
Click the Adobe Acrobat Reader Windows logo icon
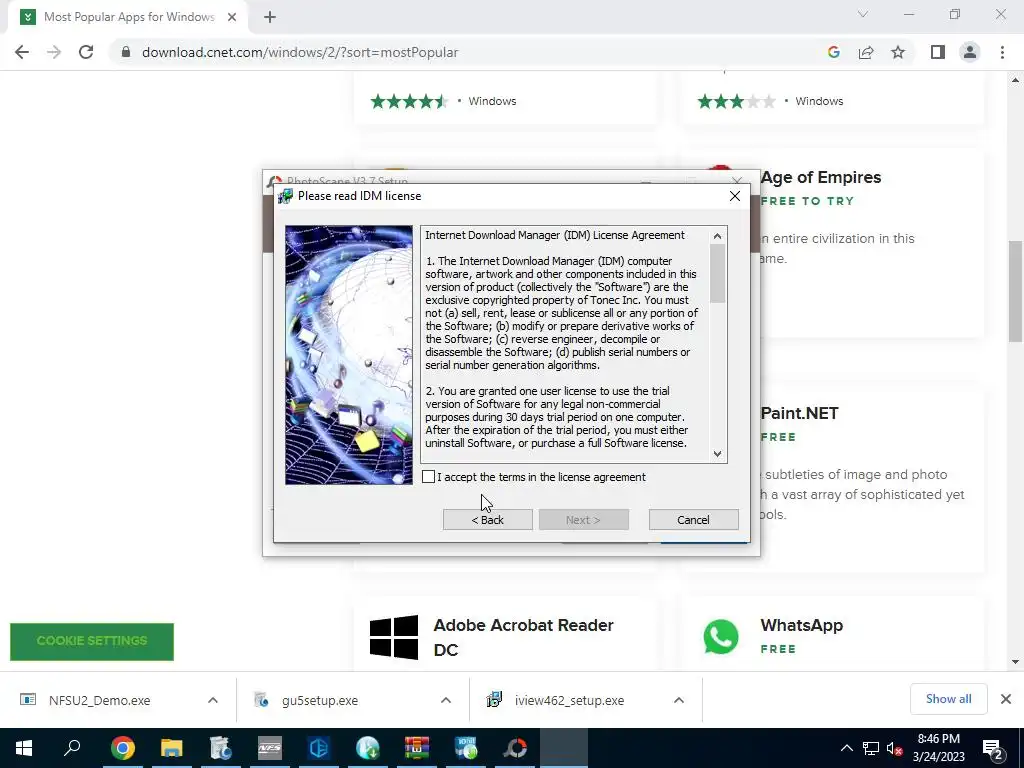[394, 637]
